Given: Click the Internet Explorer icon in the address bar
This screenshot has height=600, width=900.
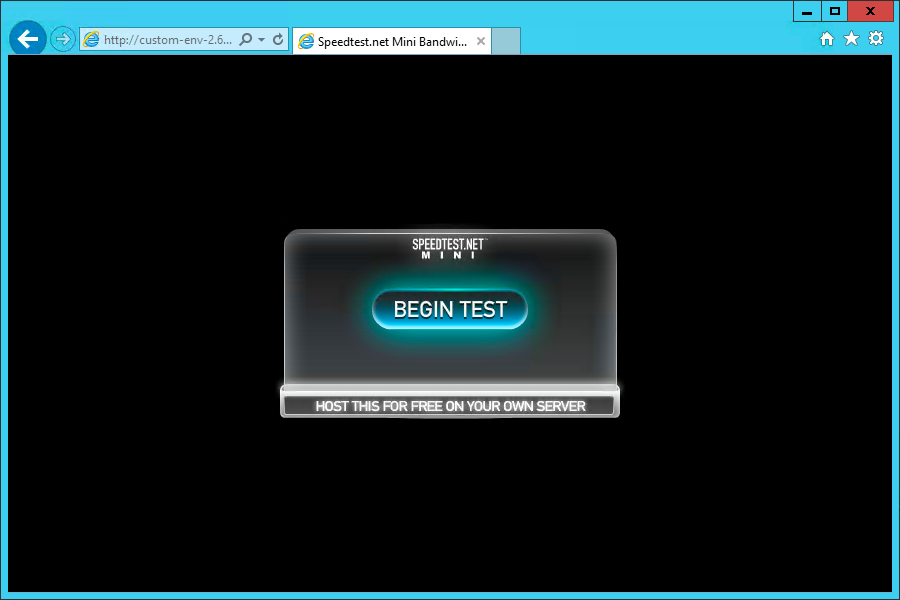Looking at the screenshot, I should 91,40.
